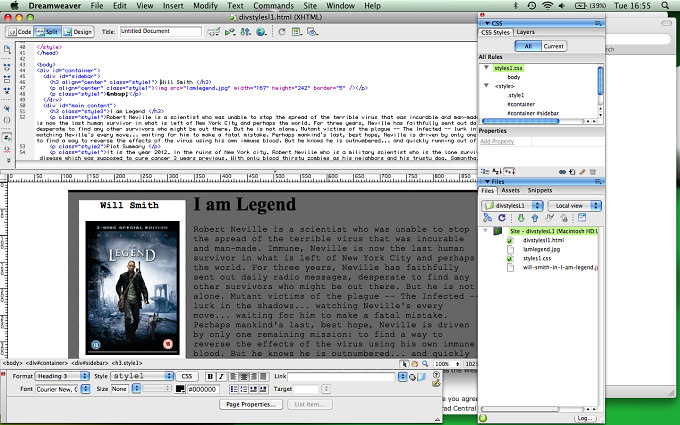This screenshot has height=425, width=680.
Task: Click the Files panel refresh icon
Action: (x=502, y=218)
